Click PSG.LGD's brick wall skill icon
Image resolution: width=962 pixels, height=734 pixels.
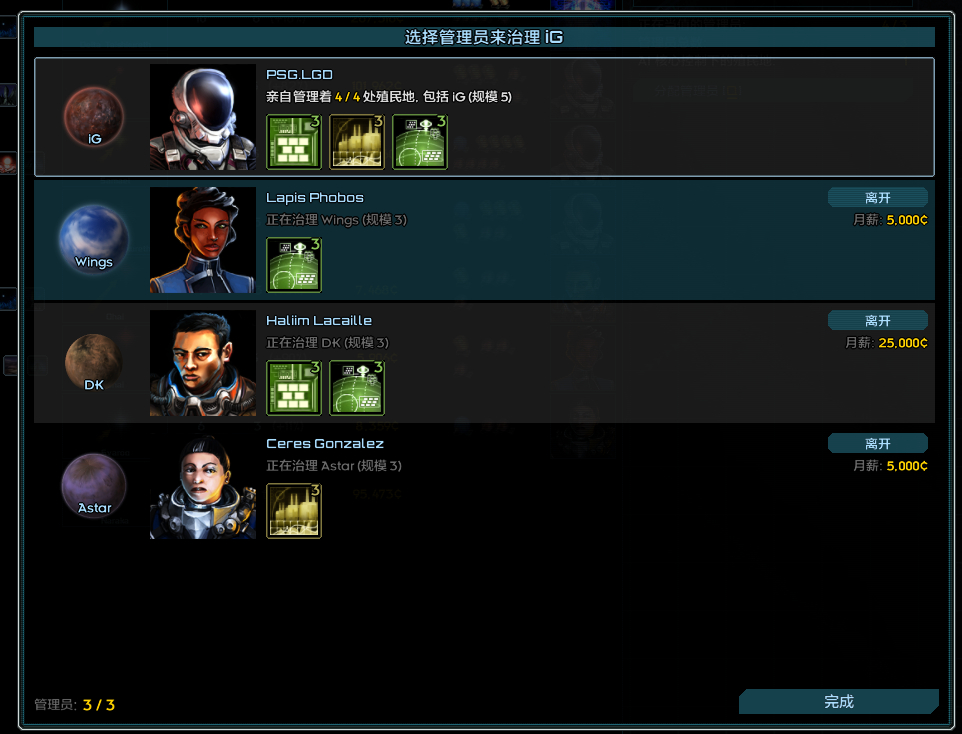293,142
